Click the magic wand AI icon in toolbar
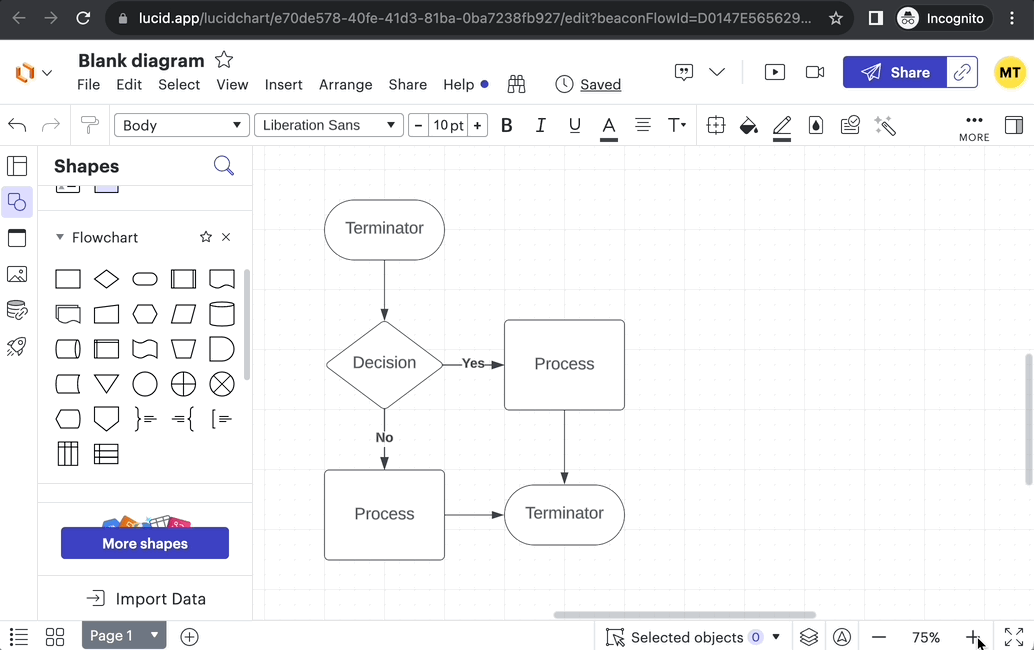 point(884,125)
